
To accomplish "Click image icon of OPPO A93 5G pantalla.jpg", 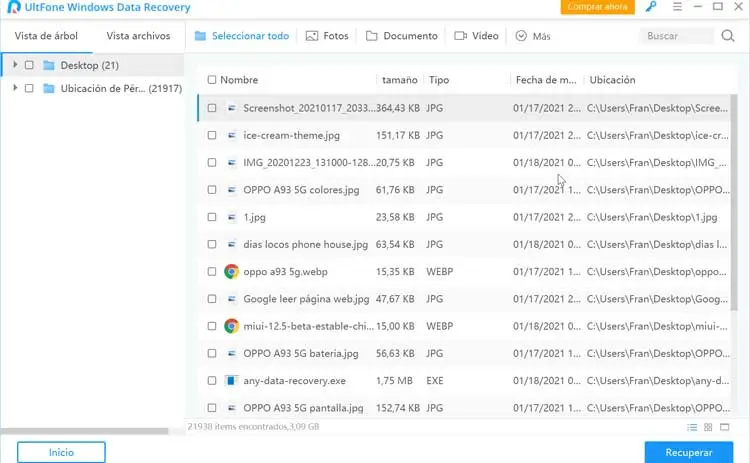I will coord(232,408).
